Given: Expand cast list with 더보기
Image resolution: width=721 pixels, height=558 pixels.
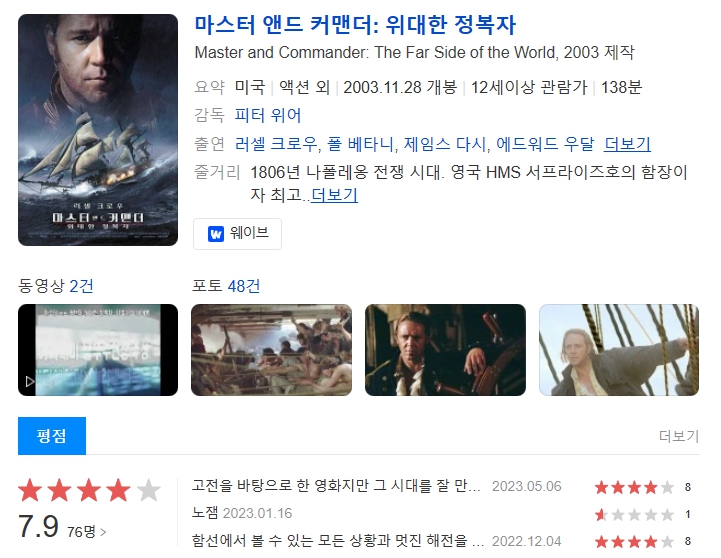Looking at the screenshot, I should pyautogui.click(x=627, y=144).
